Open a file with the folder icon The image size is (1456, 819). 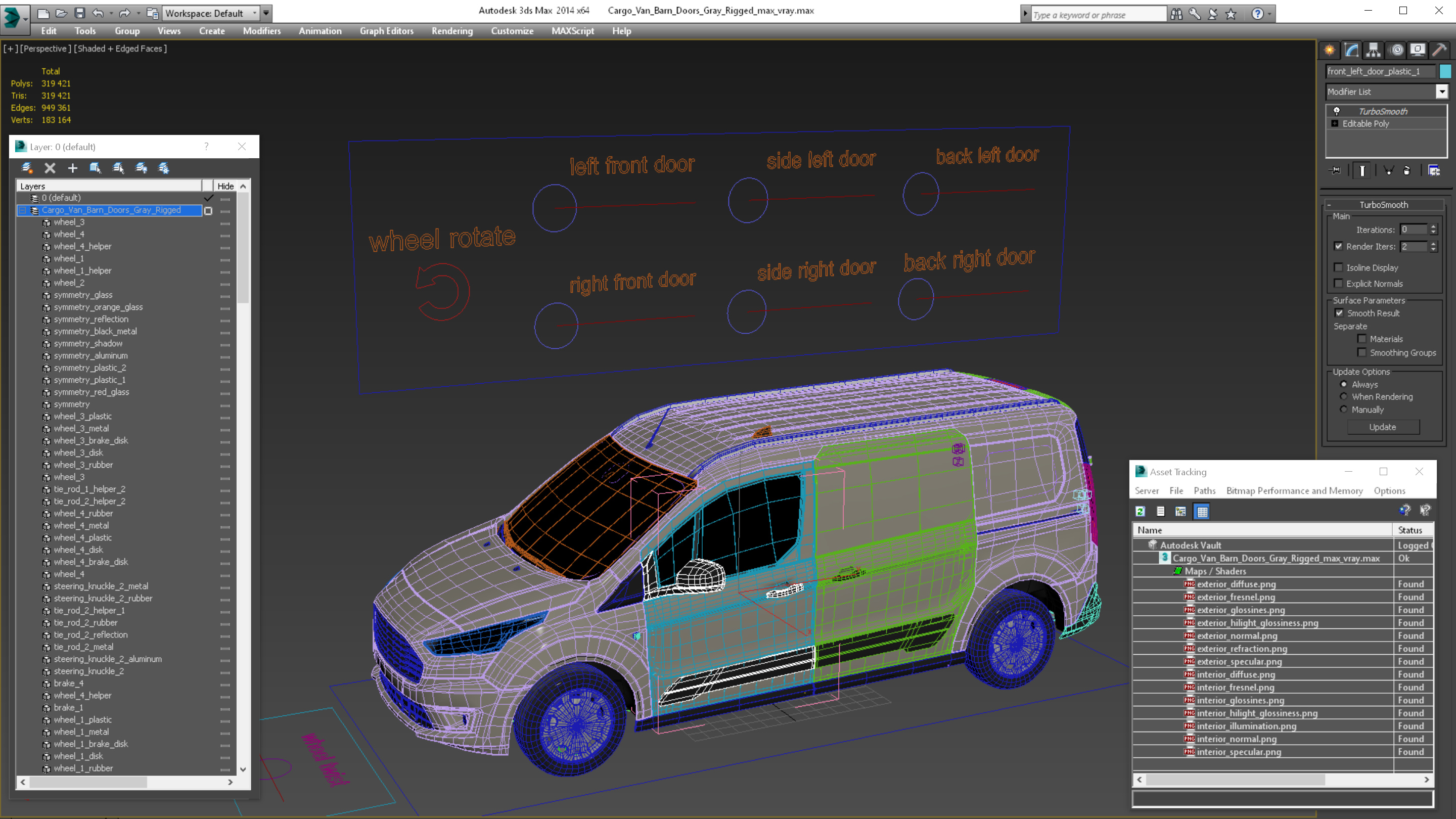point(62,13)
